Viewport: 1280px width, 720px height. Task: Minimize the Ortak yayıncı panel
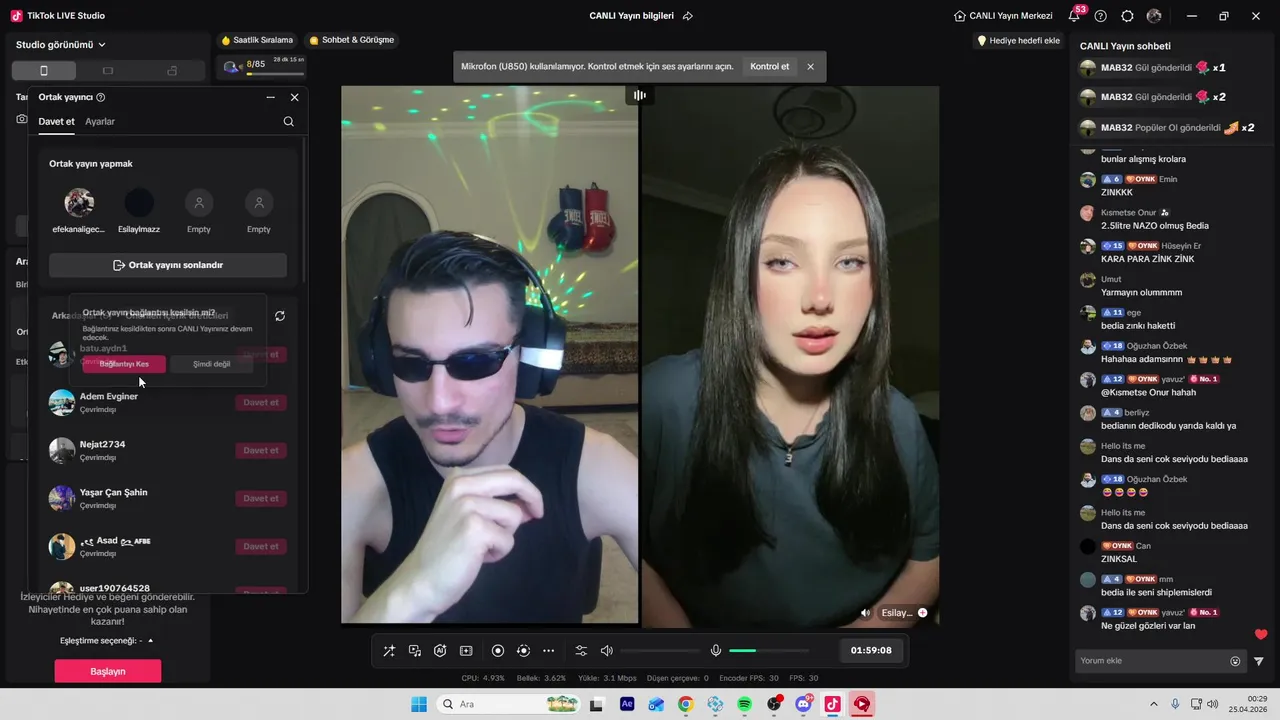(x=270, y=97)
